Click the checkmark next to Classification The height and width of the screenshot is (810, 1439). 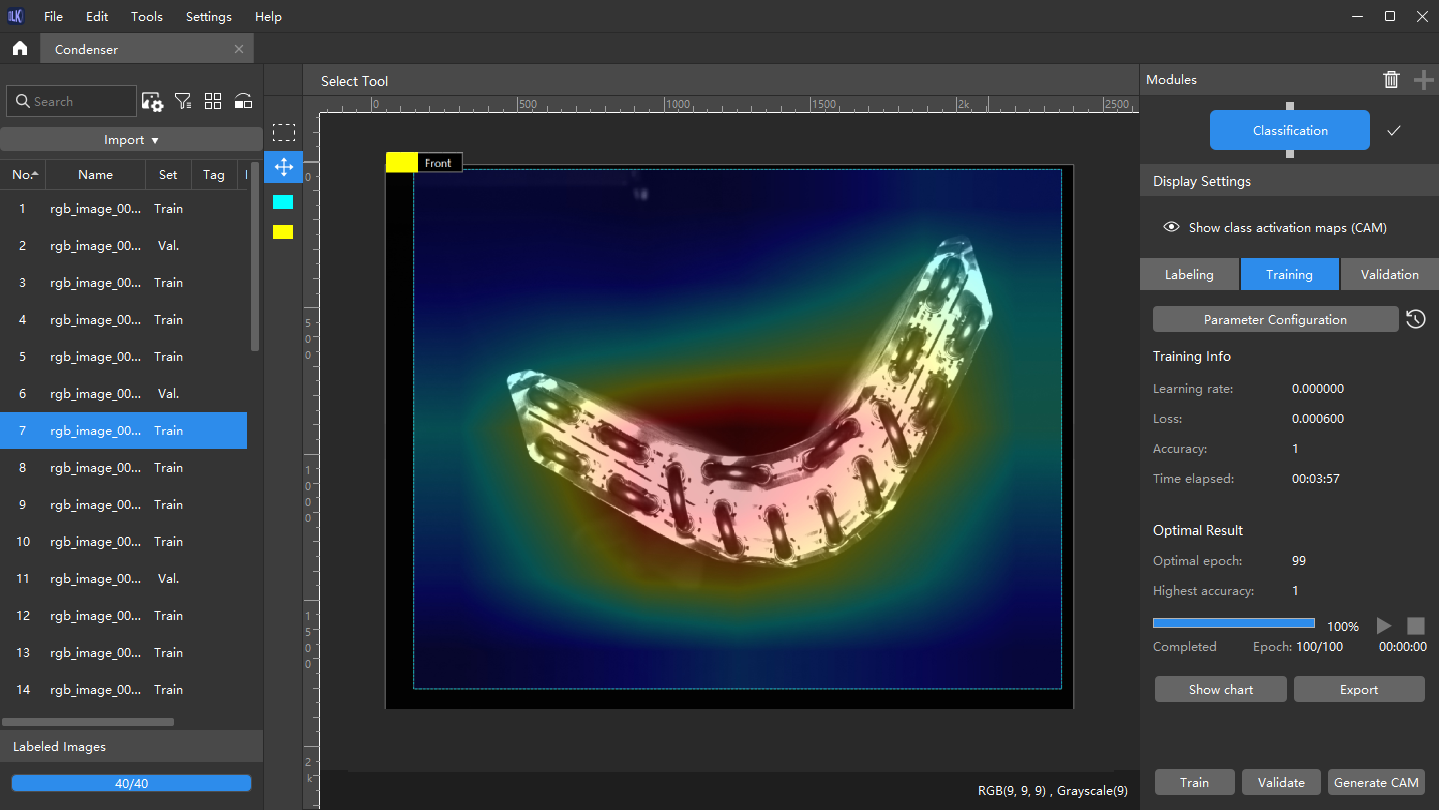click(x=1394, y=131)
